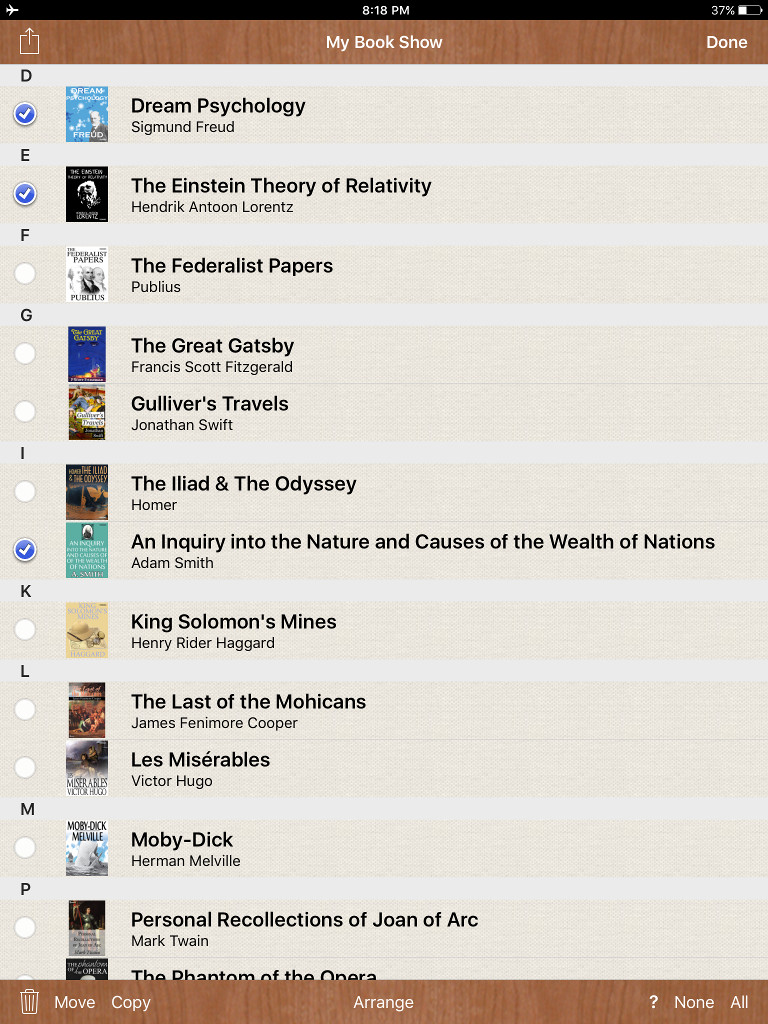Check the Gulliver's Travels selection circle
The image size is (768, 1024).
coord(25,412)
